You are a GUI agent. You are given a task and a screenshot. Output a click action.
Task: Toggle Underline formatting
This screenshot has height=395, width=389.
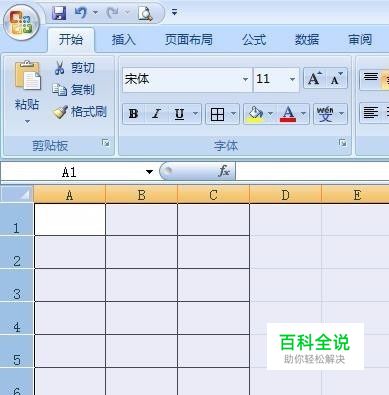click(179, 114)
